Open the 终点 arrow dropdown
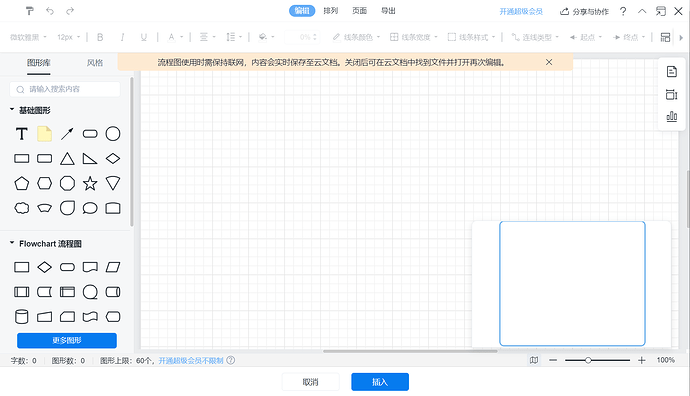This screenshot has height=396, width=690. pos(629,37)
